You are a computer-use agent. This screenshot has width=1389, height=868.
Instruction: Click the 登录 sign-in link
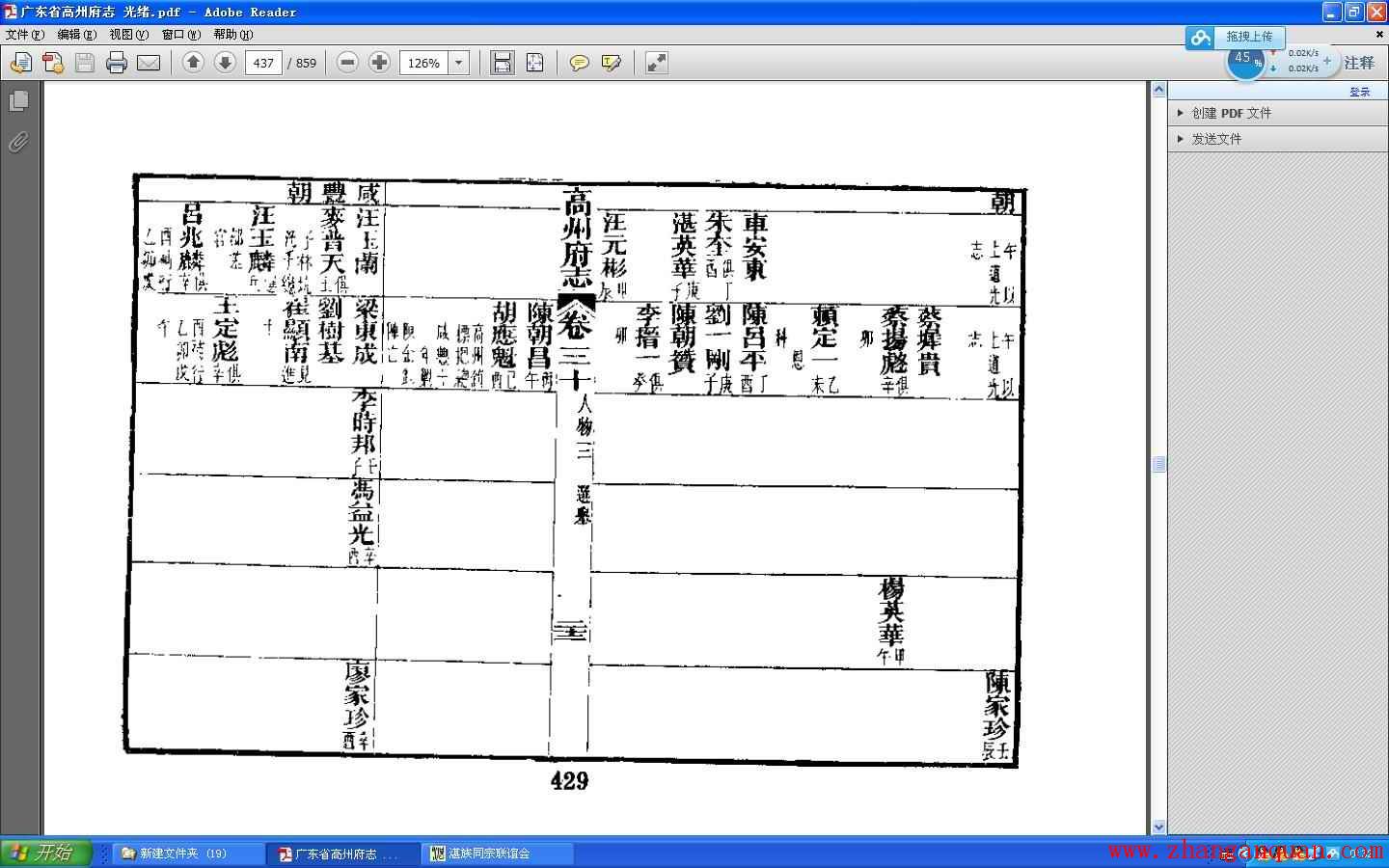[1360, 92]
